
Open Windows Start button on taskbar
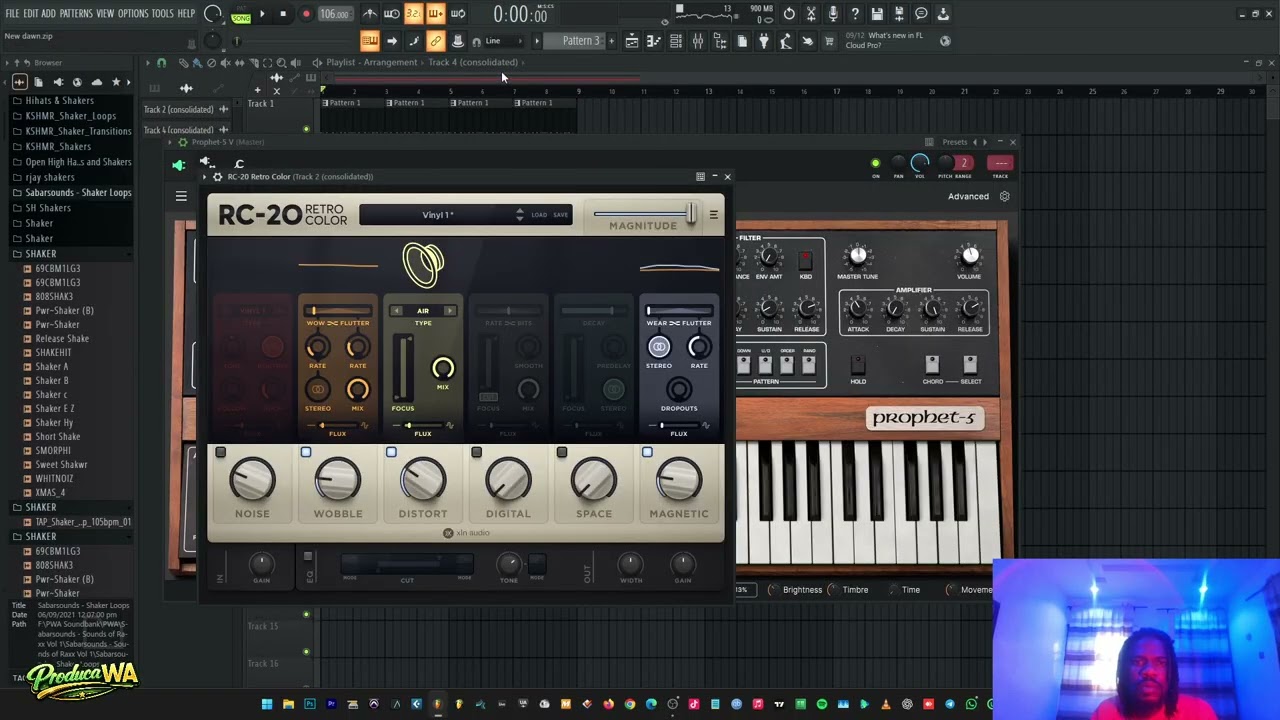click(267, 705)
